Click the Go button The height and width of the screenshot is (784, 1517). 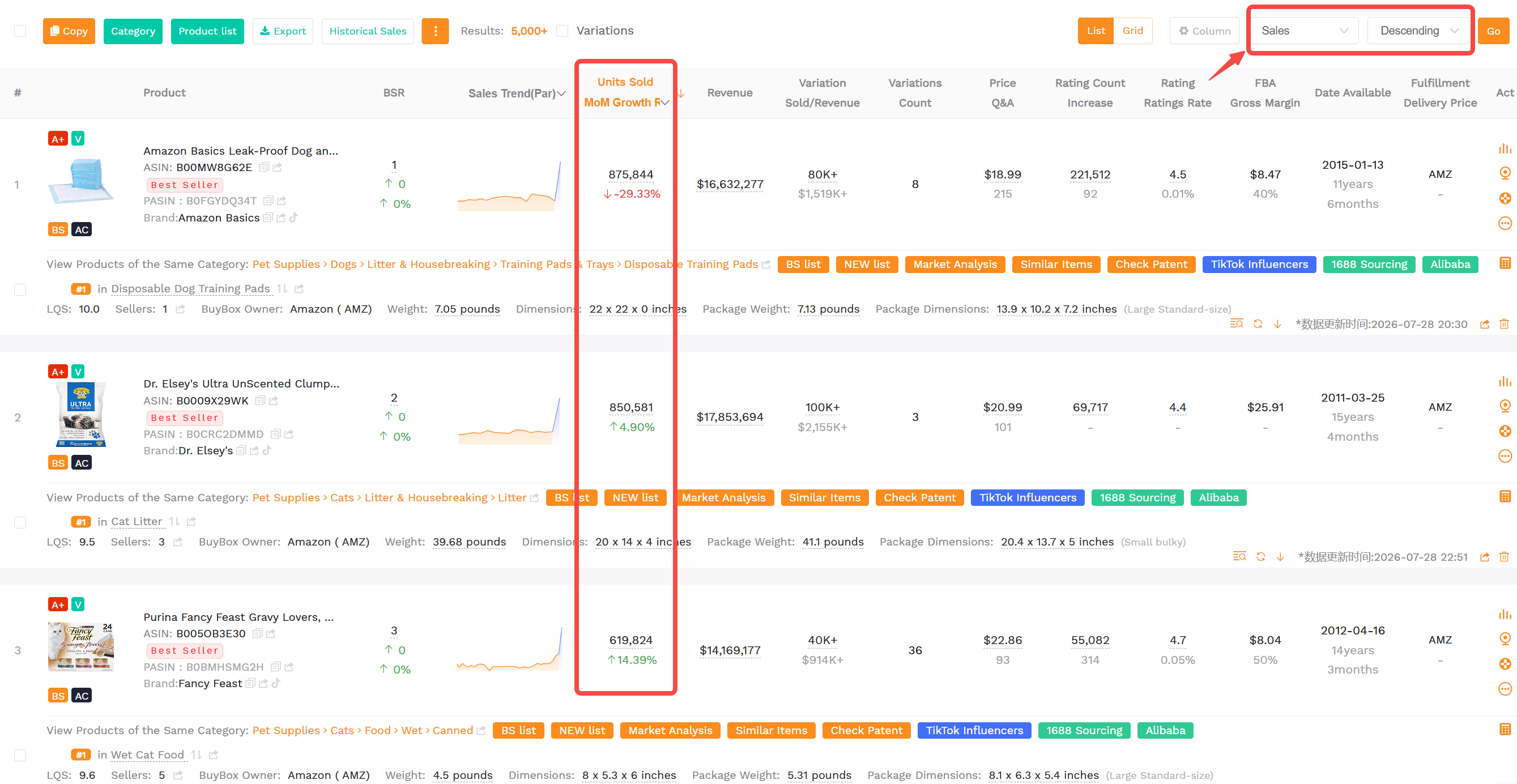point(1493,31)
